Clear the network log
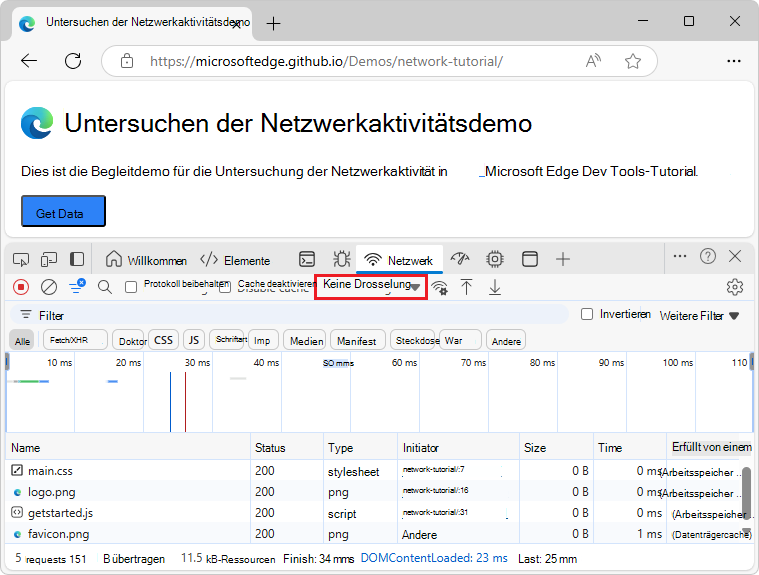Image resolution: width=759 pixels, height=575 pixels. click(49, 287)
